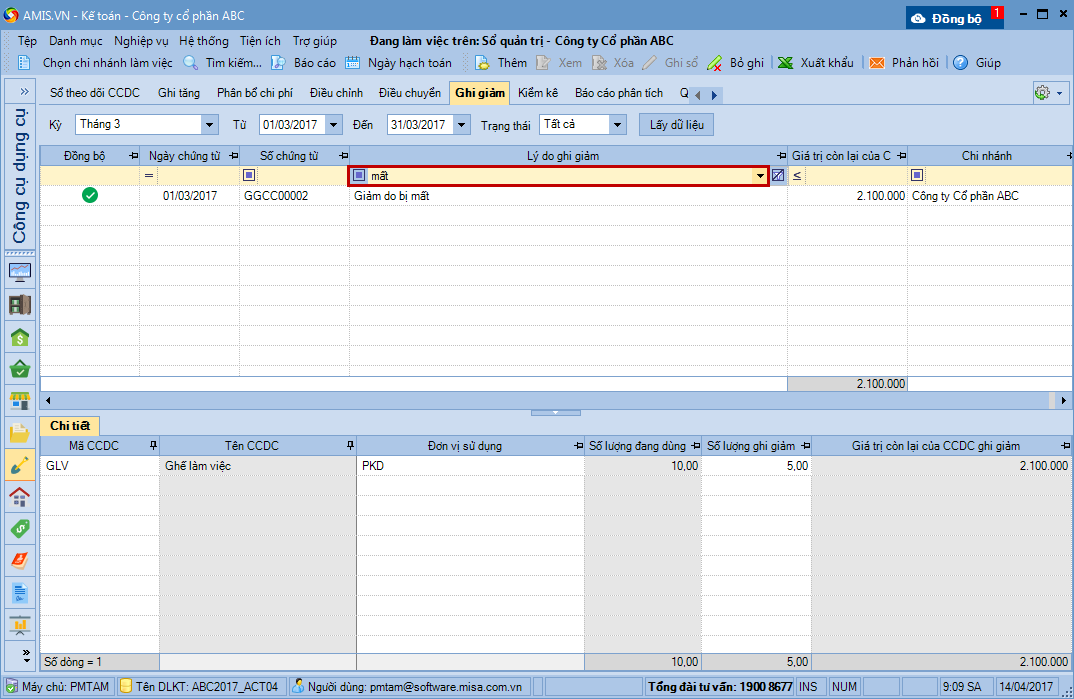This screenshot has height=699, width=1074.
Task: Click the Tìm kiếm search magnifier icon
Action: point(191,63)
